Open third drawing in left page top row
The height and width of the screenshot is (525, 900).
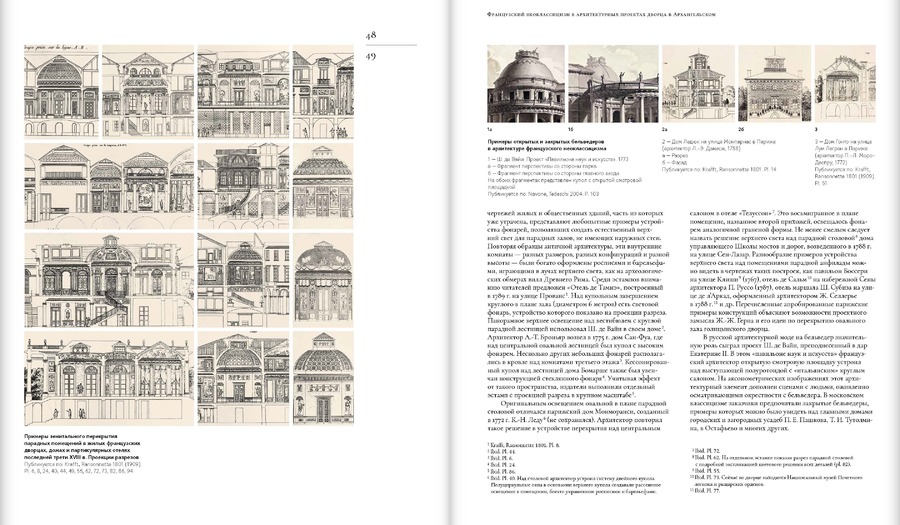(243, 91)
